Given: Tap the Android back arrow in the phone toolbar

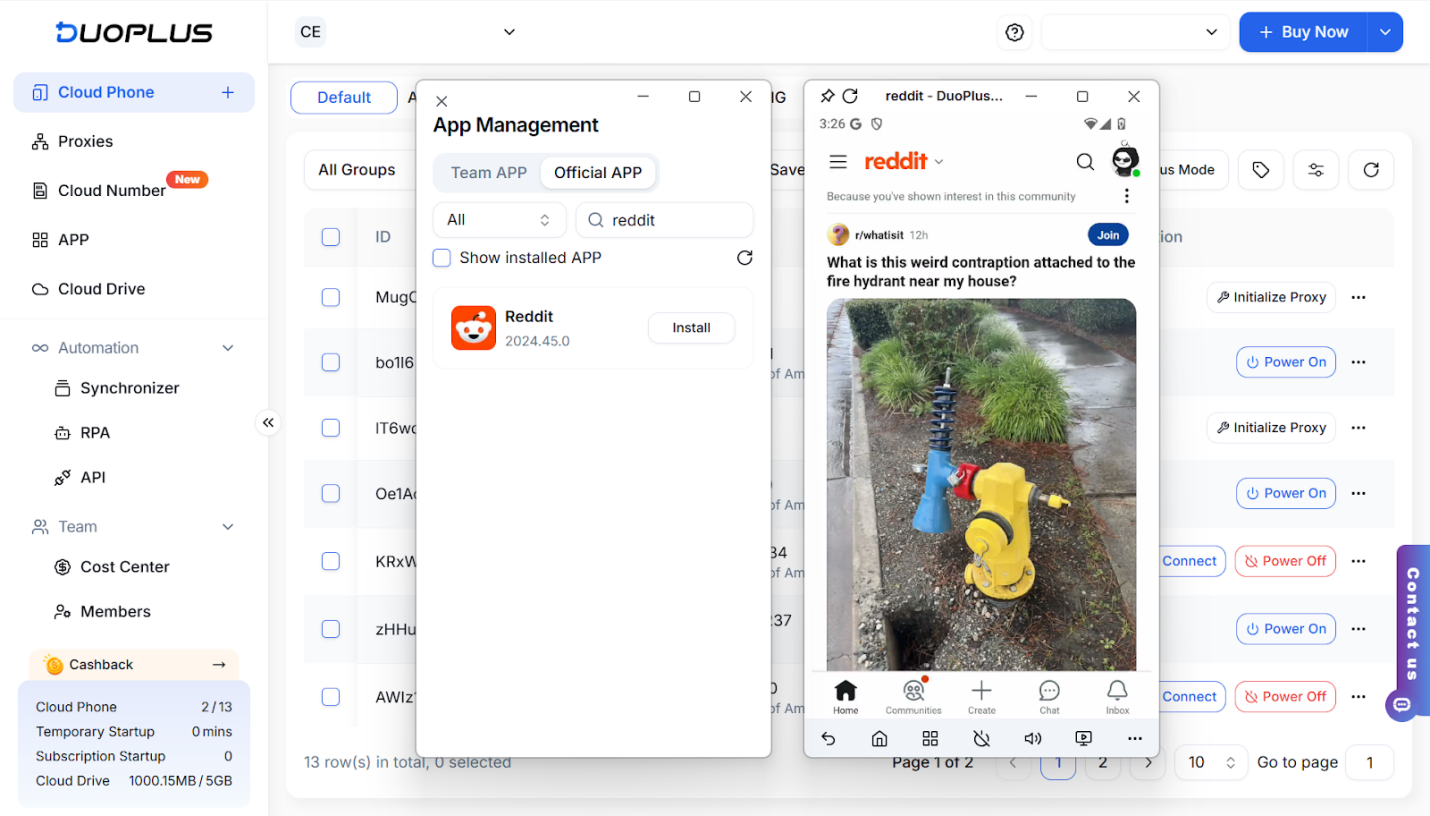Looking at the screenshot, I should click(x=828, y=738).
